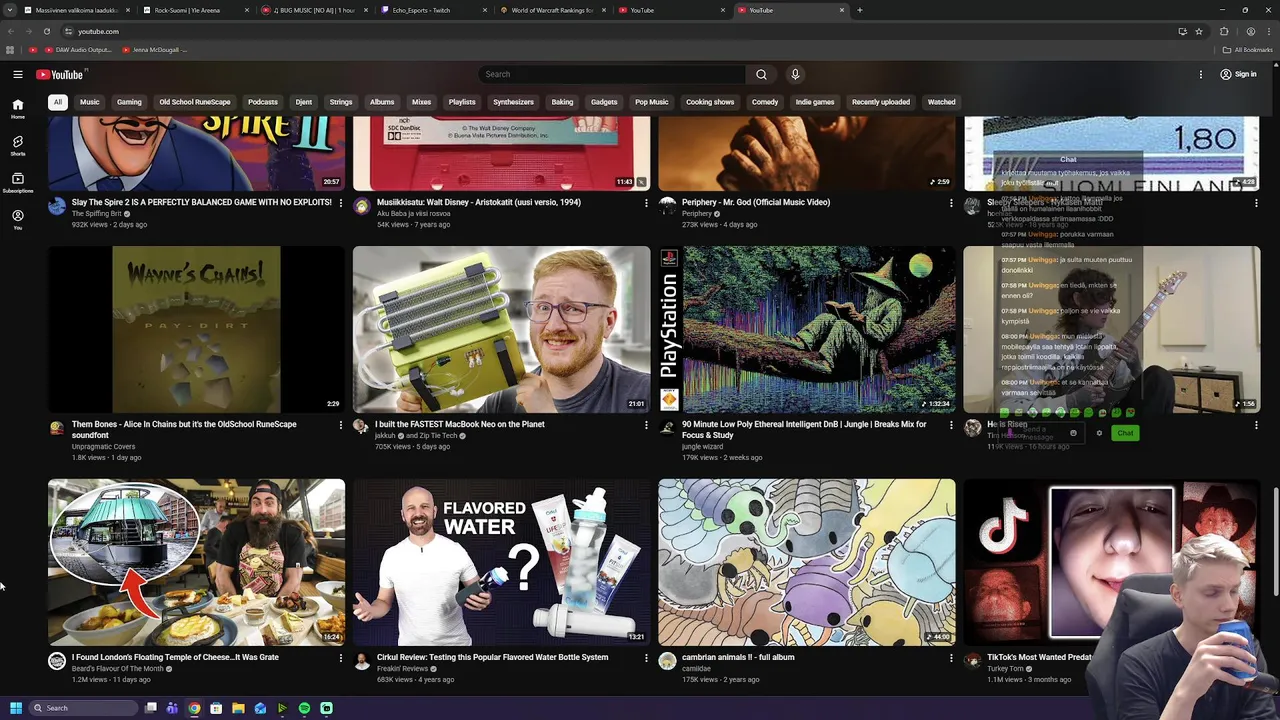Open File Explorer from the taskbar

[238, 708]
